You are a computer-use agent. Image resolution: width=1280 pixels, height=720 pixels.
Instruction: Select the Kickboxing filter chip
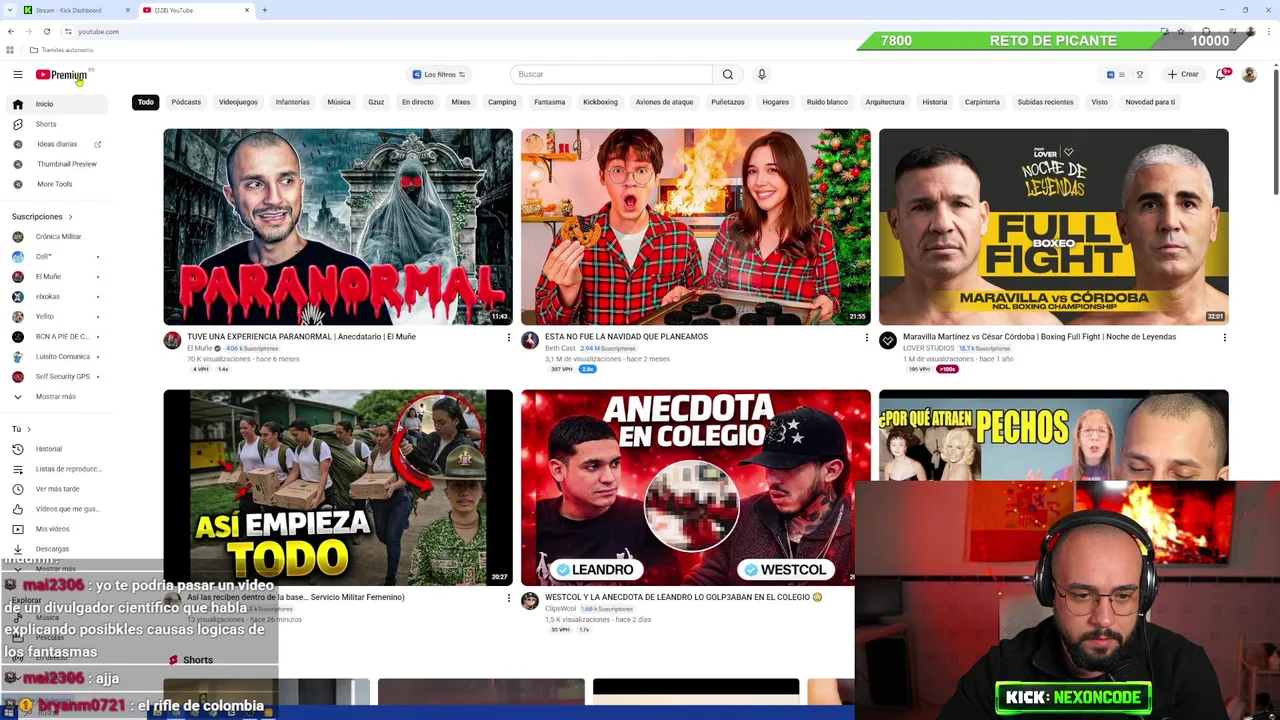coord(600,102)
